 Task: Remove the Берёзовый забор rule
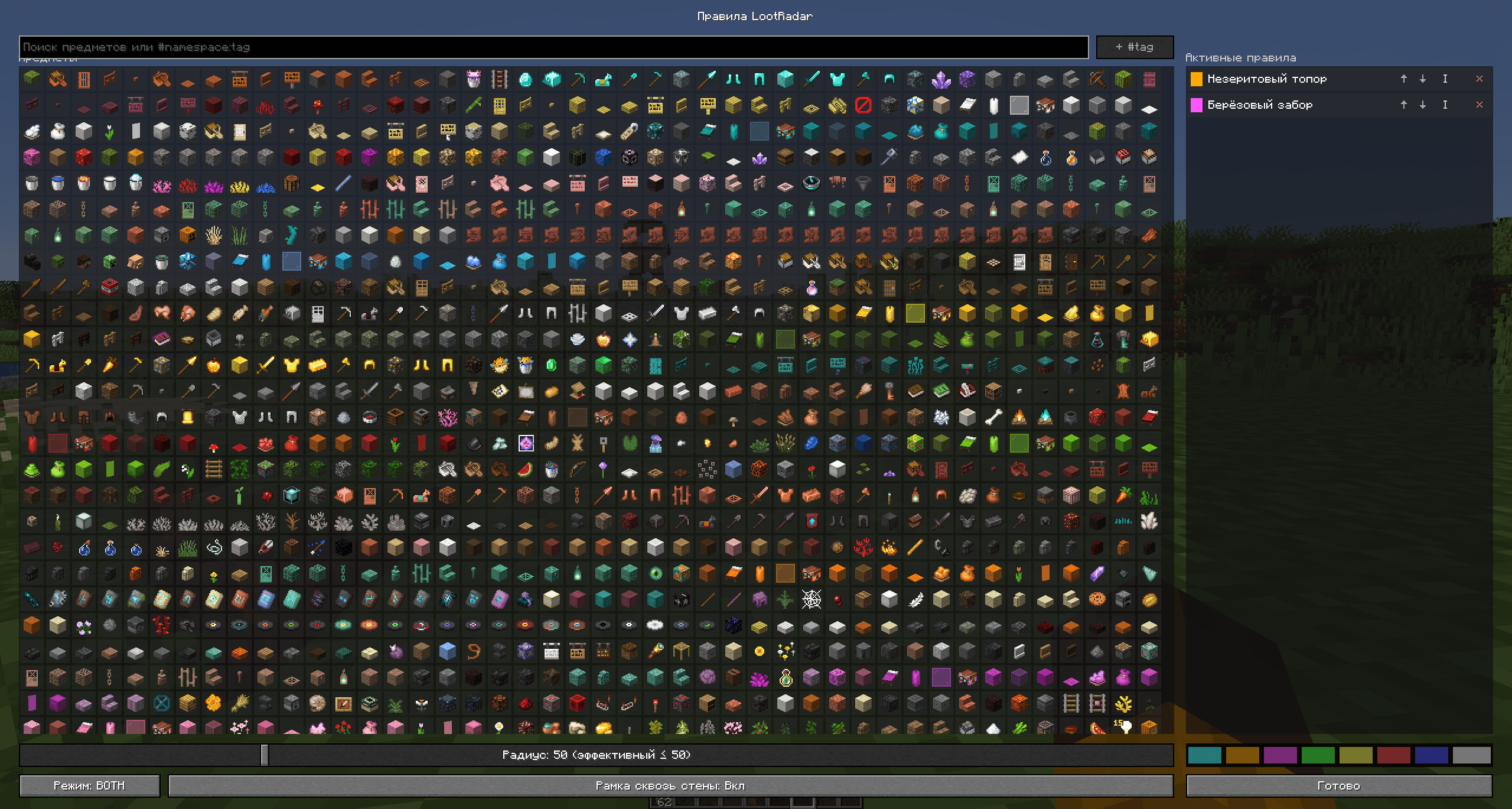click(x=1480, y=105)
